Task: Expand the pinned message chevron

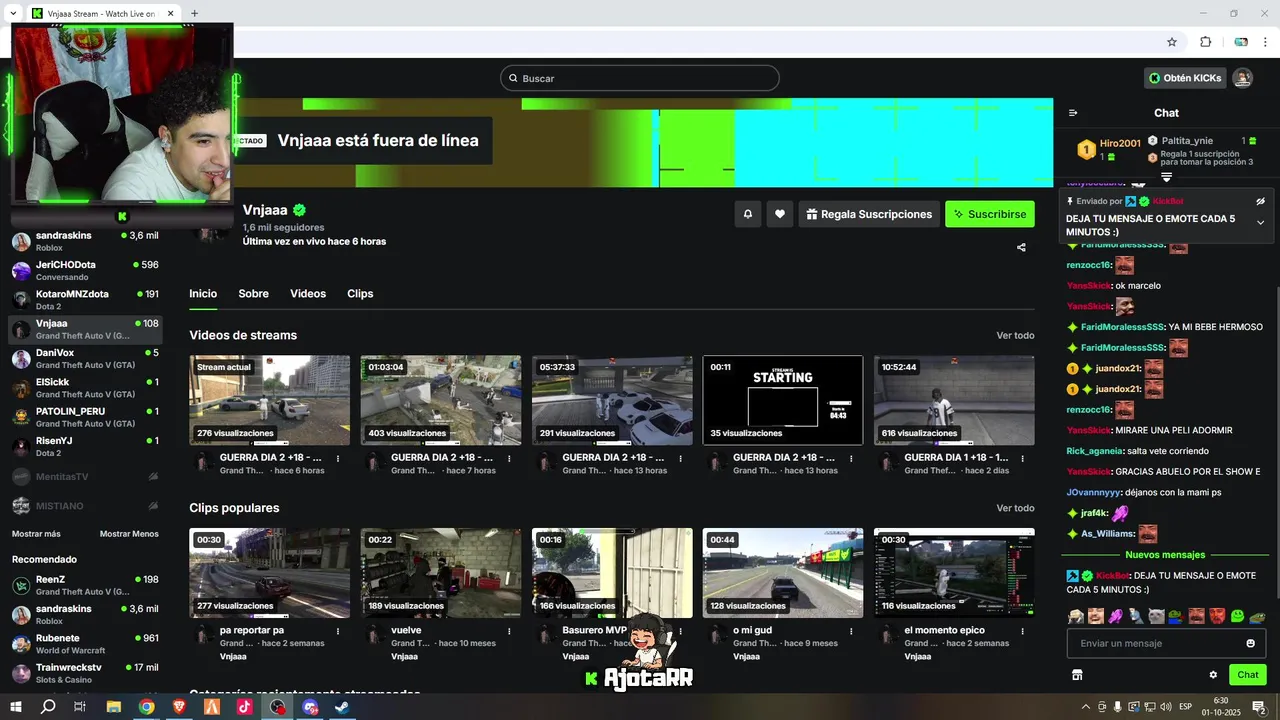Action: point(1260,222)
